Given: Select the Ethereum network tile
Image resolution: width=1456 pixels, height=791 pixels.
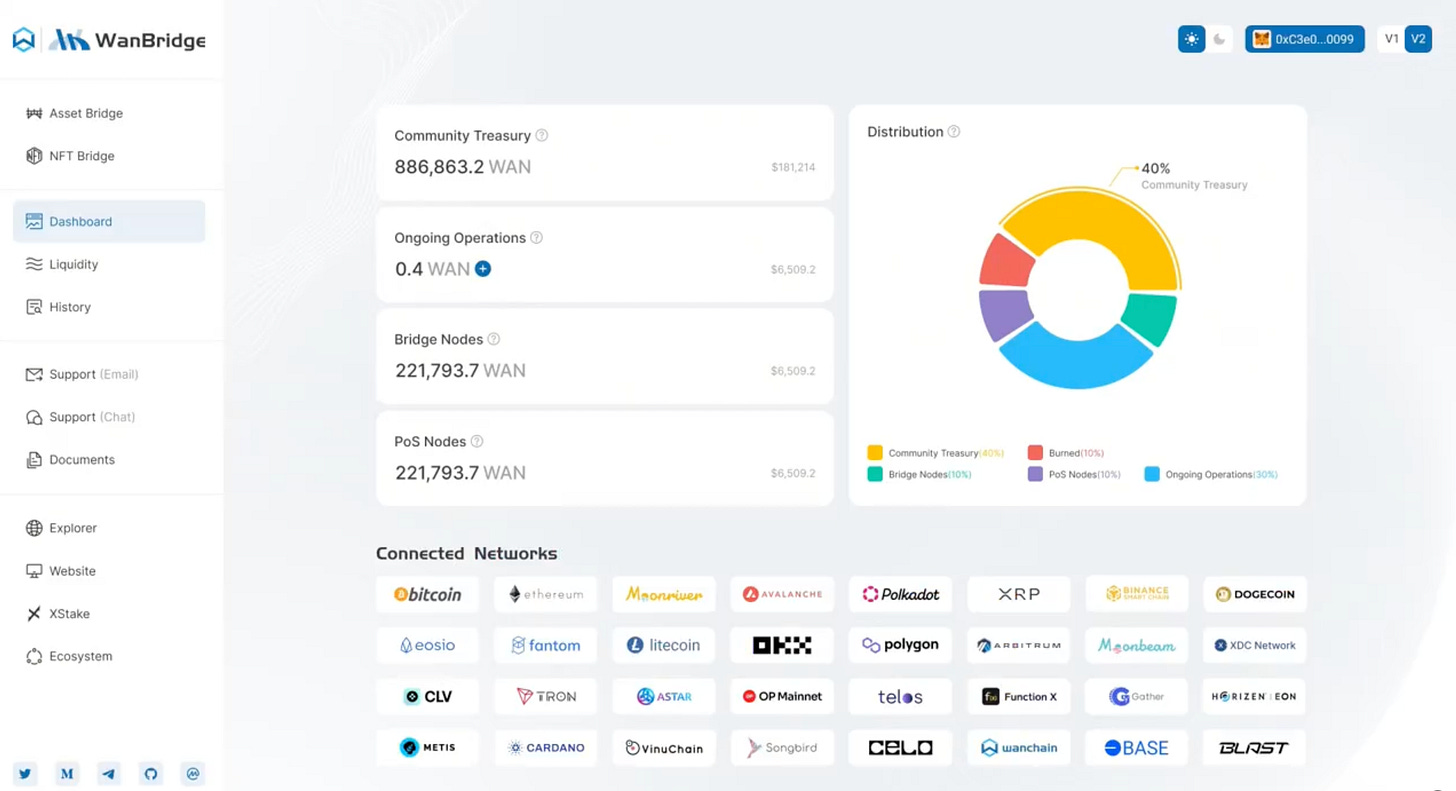Looking at the screenshot, I should tap(546, 594).
